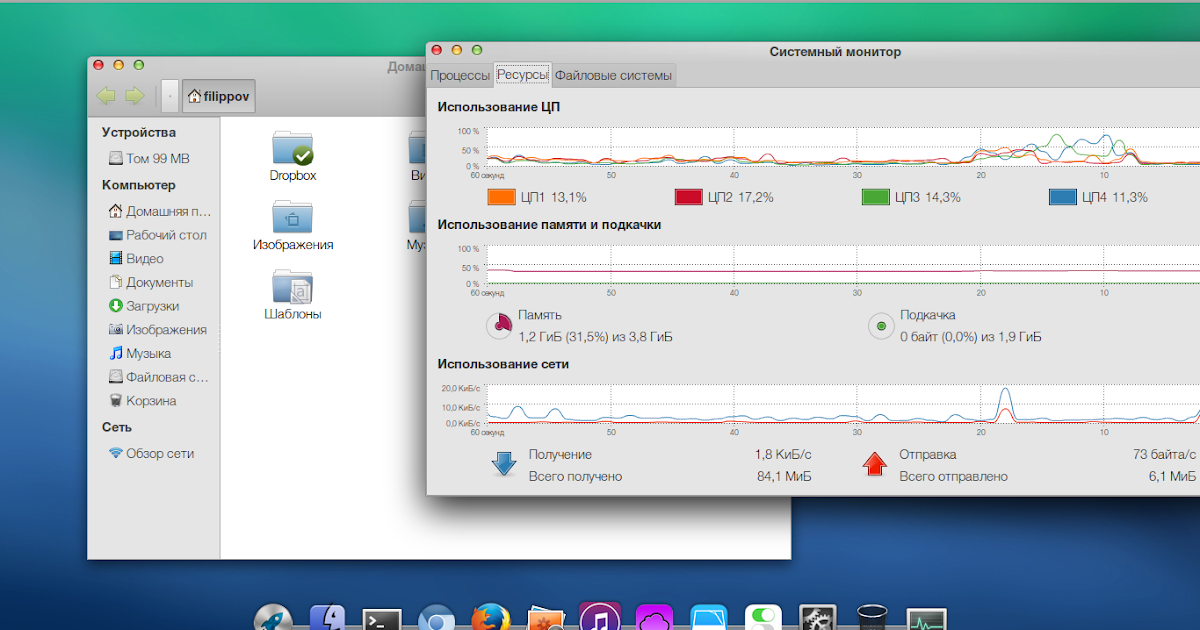1200x630 pixels.
Task: Launch Firefox from the dock
Action: [491, 617]
